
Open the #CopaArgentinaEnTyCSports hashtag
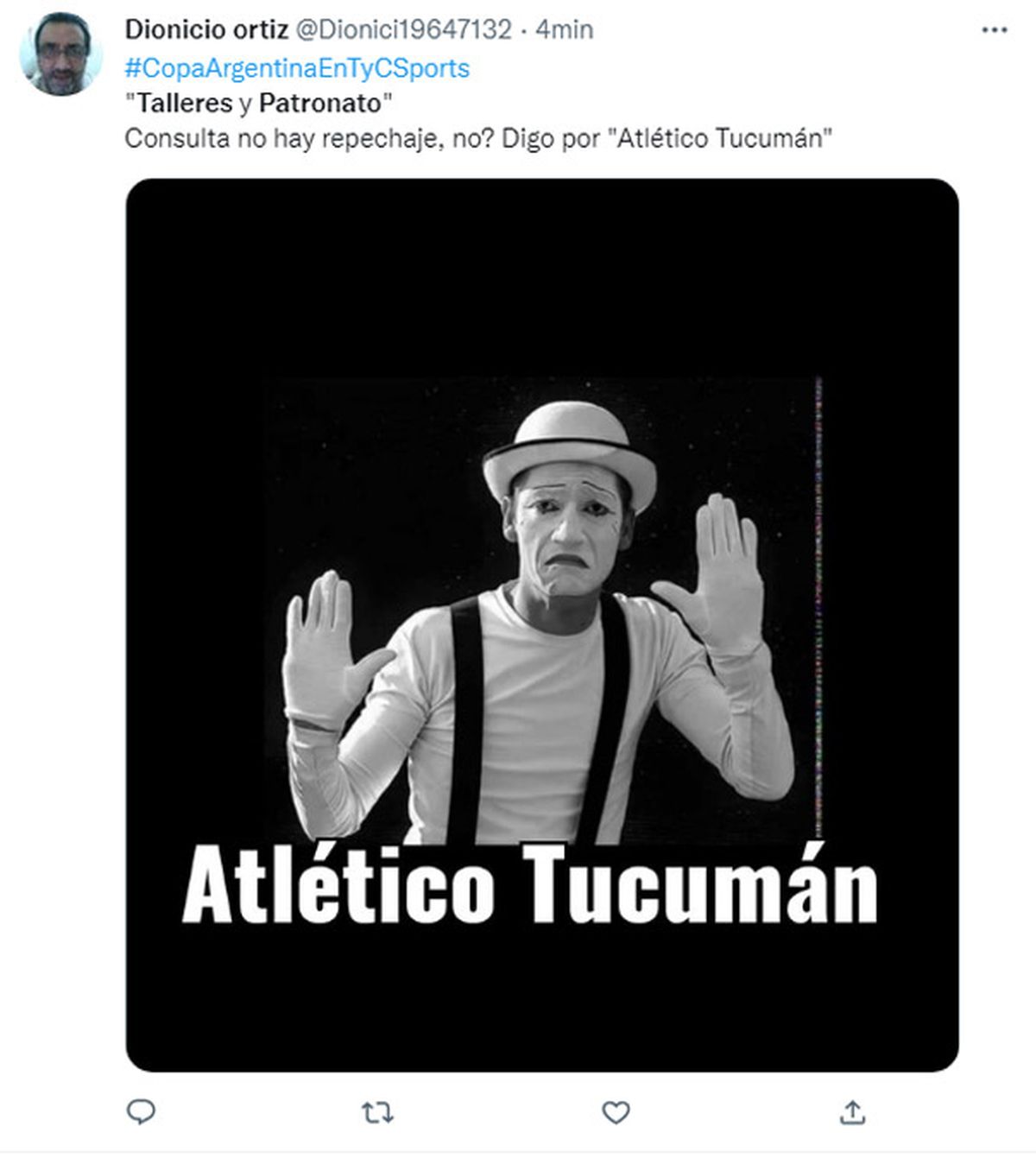pyautogui.click(x=298, y=68)
